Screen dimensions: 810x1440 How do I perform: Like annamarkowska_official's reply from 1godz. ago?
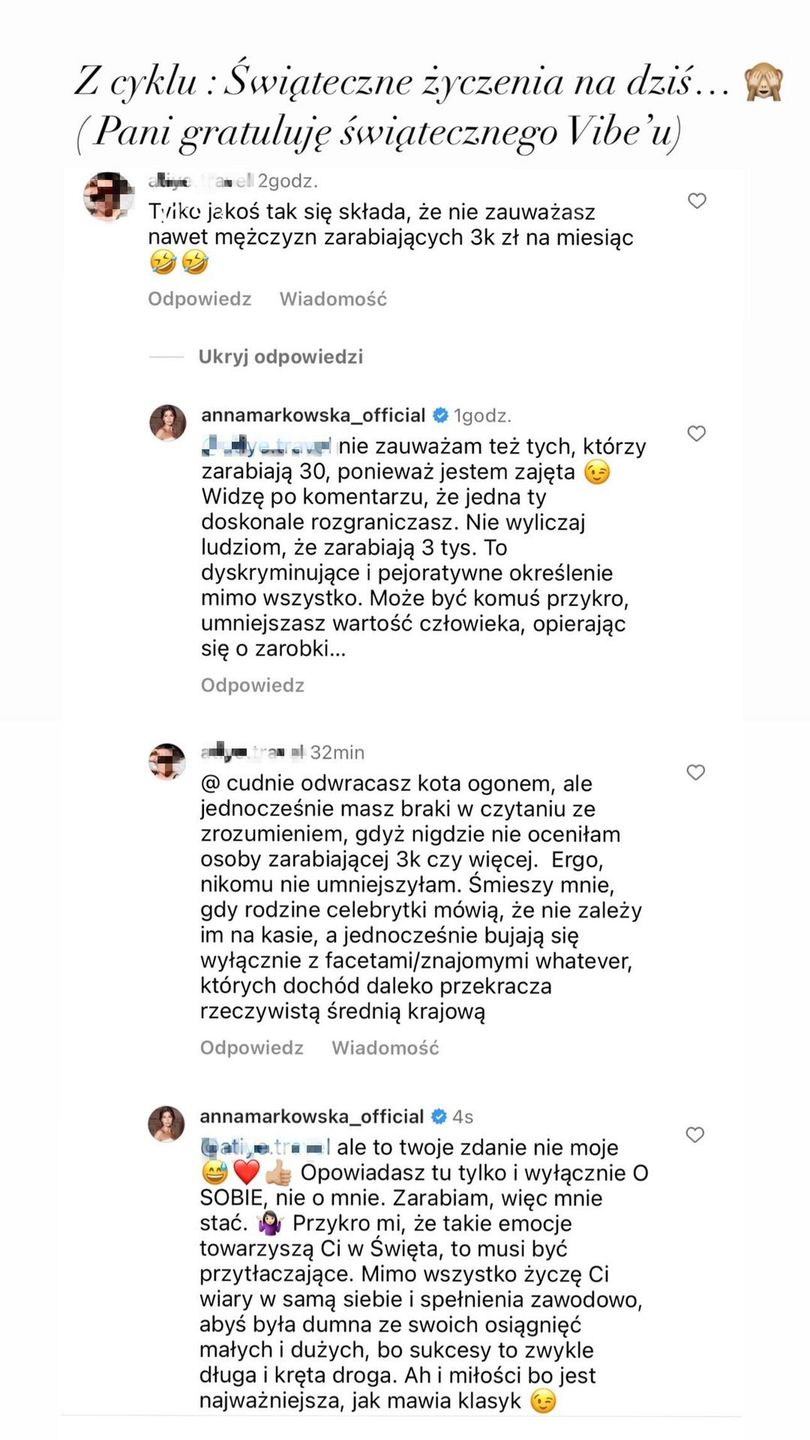(x=697, y=433)
